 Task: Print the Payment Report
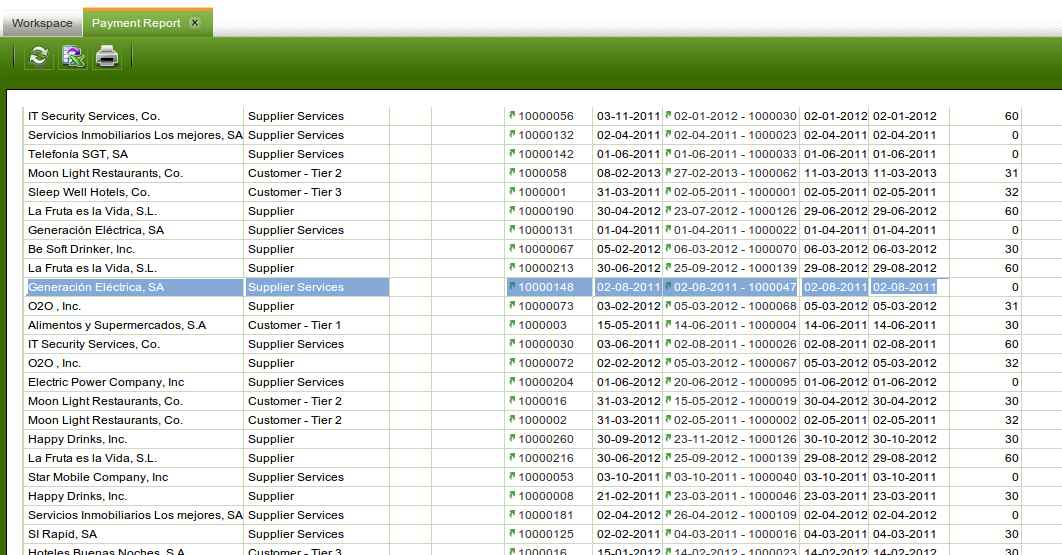(x=107, y=56)
